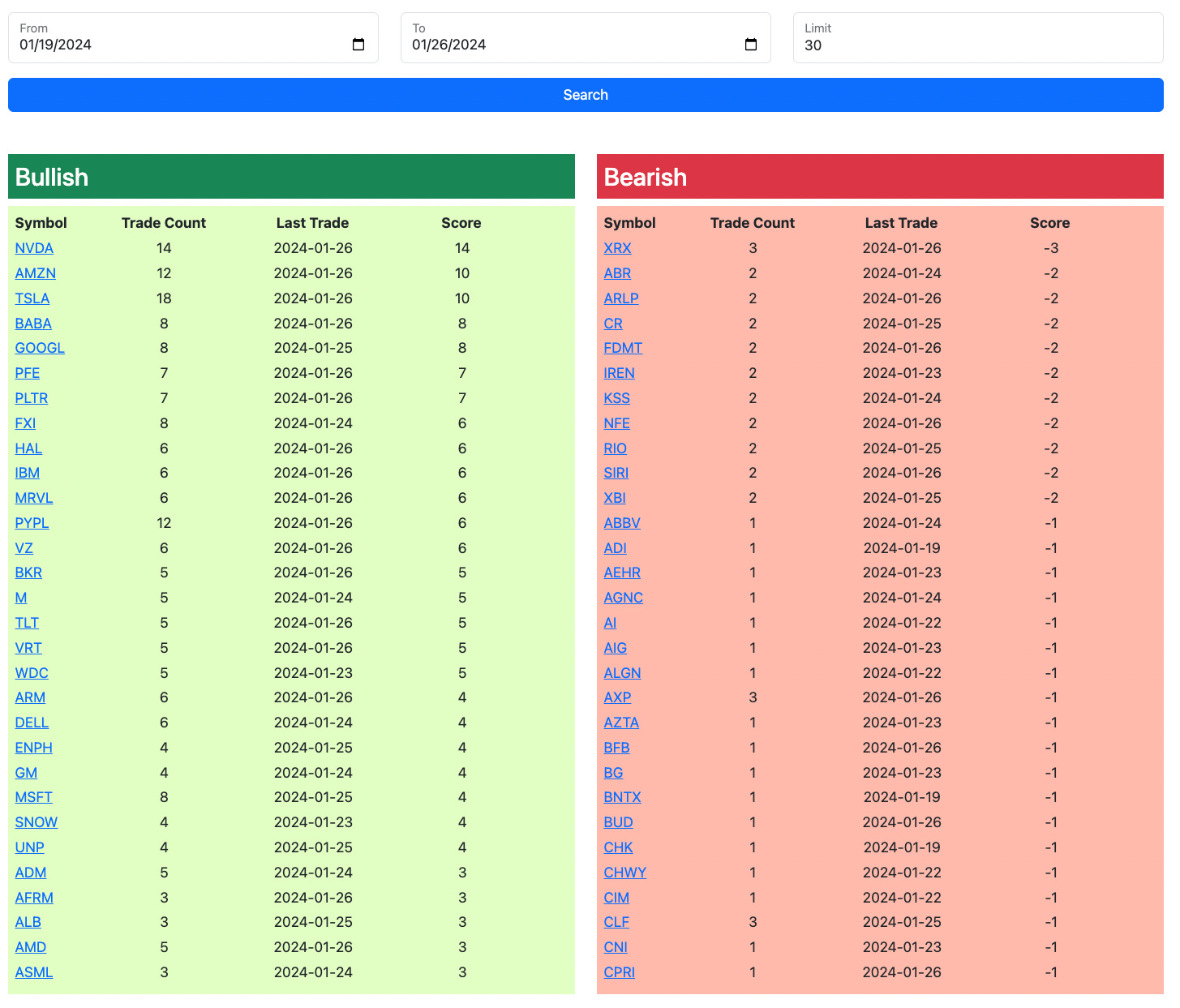1180x1008 pixels.
Task: Open the From date calendar picker icon
Action: pos(358,45)
